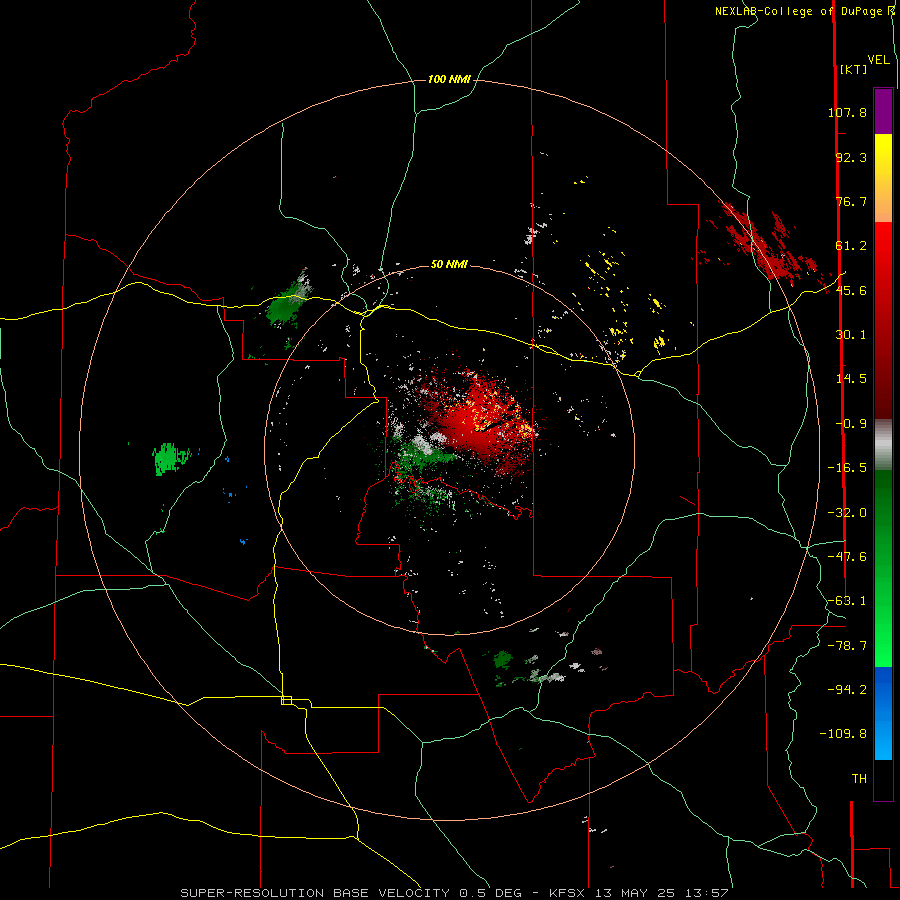Click the -32.0 scale value
Screen dimensions: 900x900
click(847, 513)
